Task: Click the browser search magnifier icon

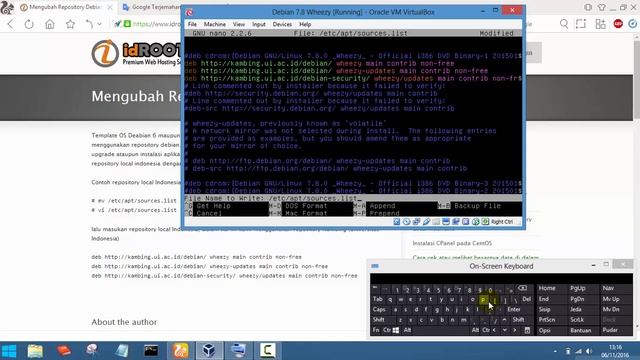Action: coord(564,24)
